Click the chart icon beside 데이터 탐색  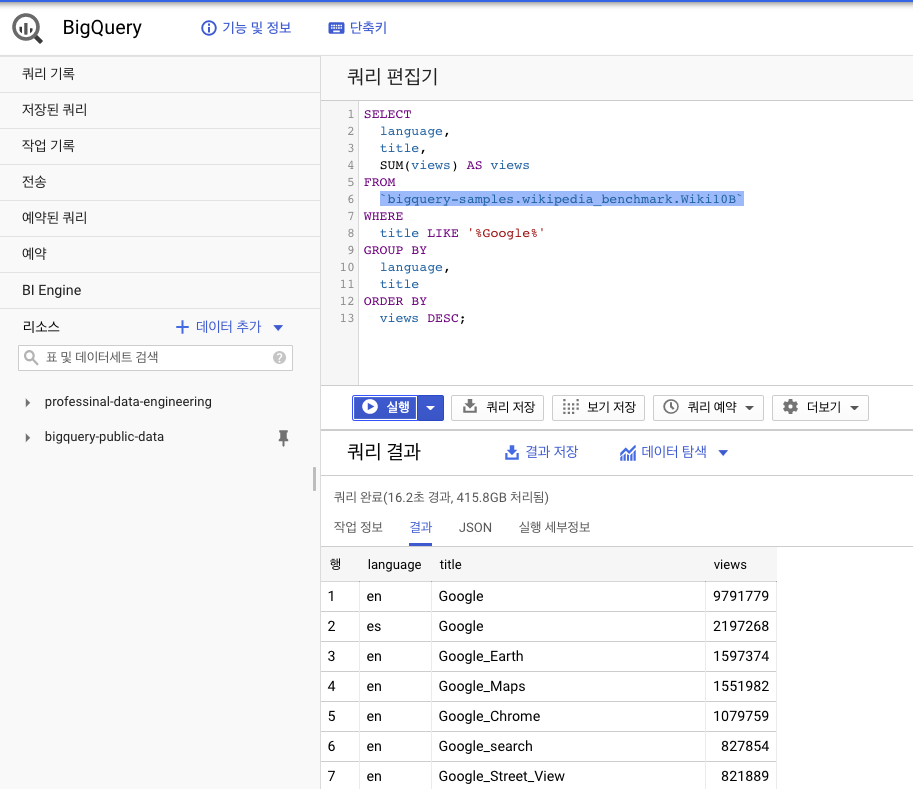click(628, 452)
